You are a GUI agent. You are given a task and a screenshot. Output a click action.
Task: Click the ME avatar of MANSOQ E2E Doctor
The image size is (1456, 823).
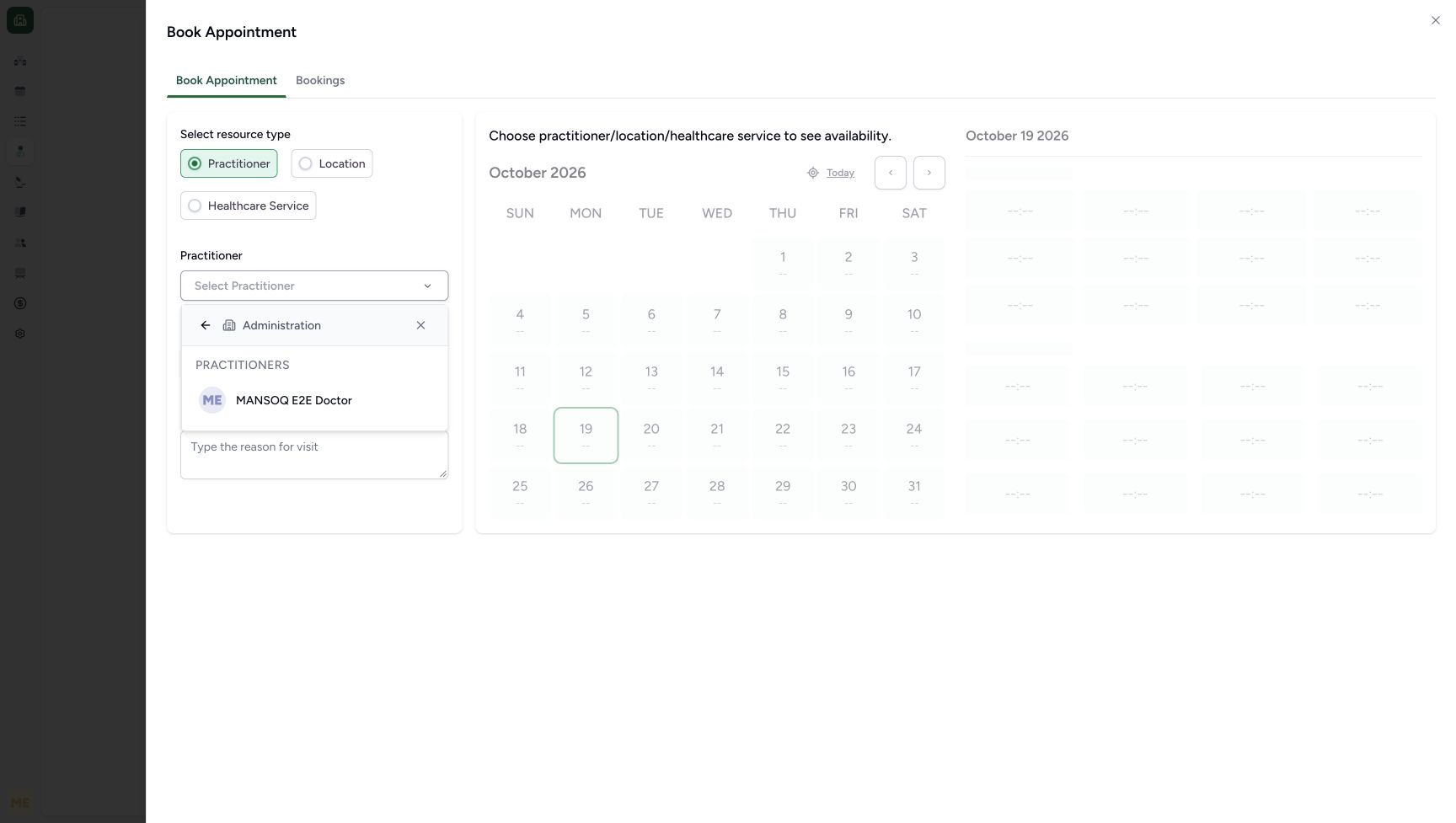(x=212, y=400)
